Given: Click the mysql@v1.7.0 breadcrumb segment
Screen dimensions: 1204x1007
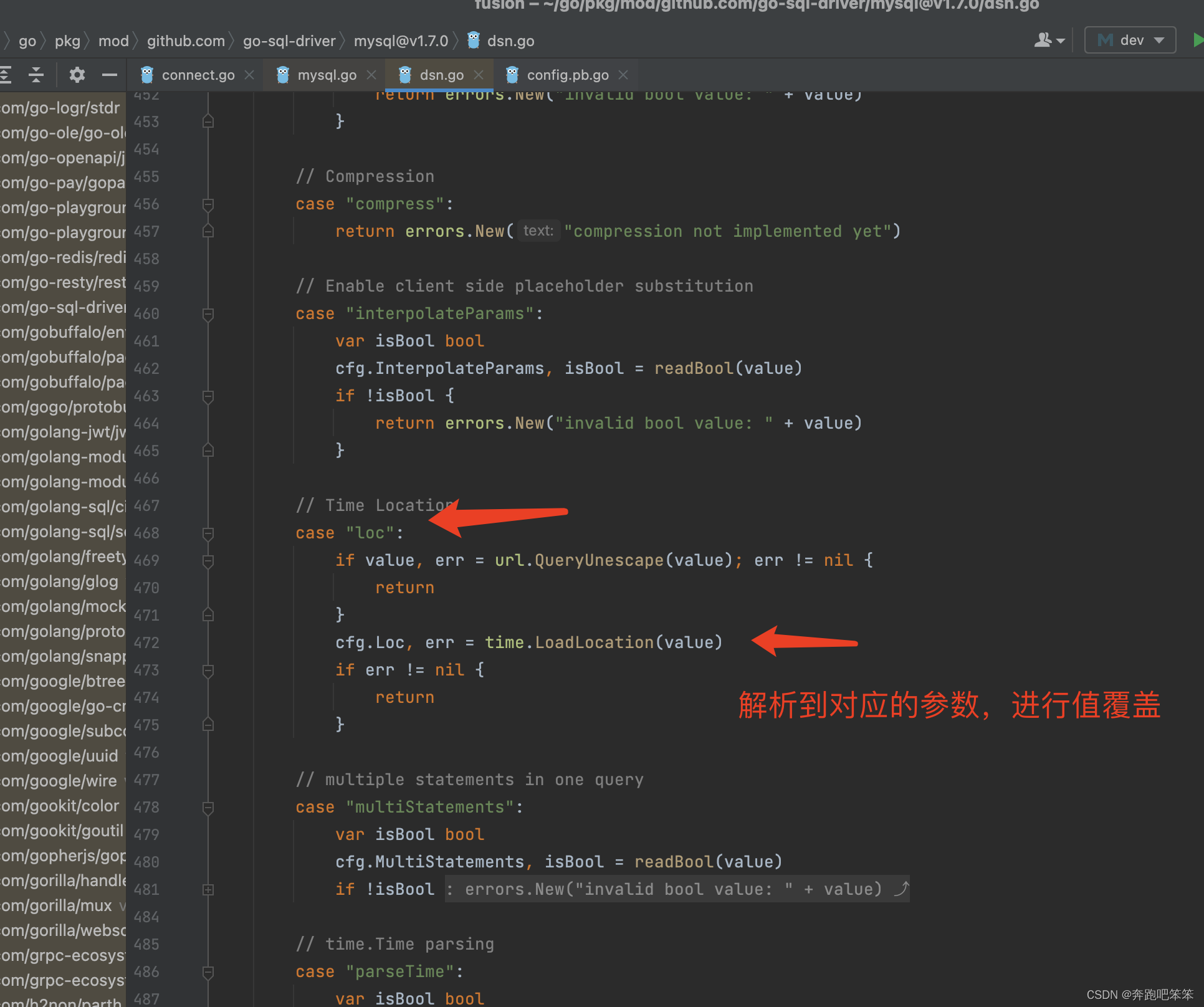Looking at the screenshot, I should coord(401,41).
